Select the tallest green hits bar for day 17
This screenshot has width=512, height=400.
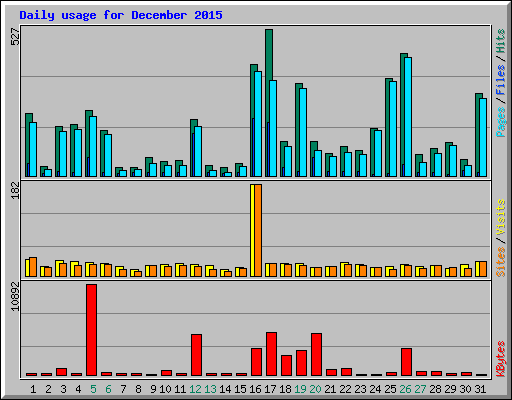tap(269, 55)
